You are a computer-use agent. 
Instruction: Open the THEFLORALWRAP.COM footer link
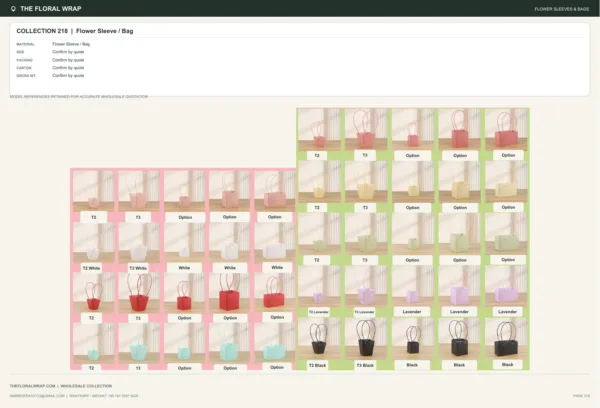point(33,386)
